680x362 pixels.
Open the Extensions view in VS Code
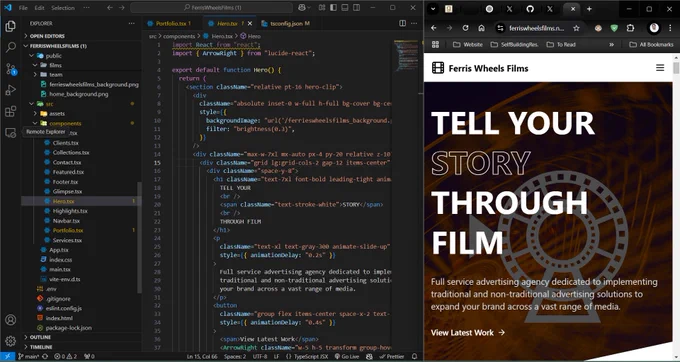click(10, 111)
